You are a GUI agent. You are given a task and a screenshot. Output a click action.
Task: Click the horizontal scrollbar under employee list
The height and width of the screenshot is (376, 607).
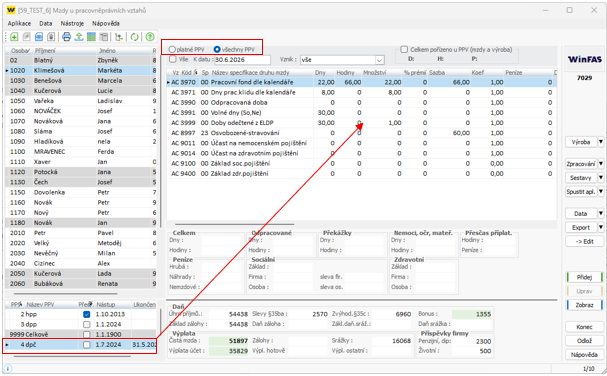tap(65, 294)
